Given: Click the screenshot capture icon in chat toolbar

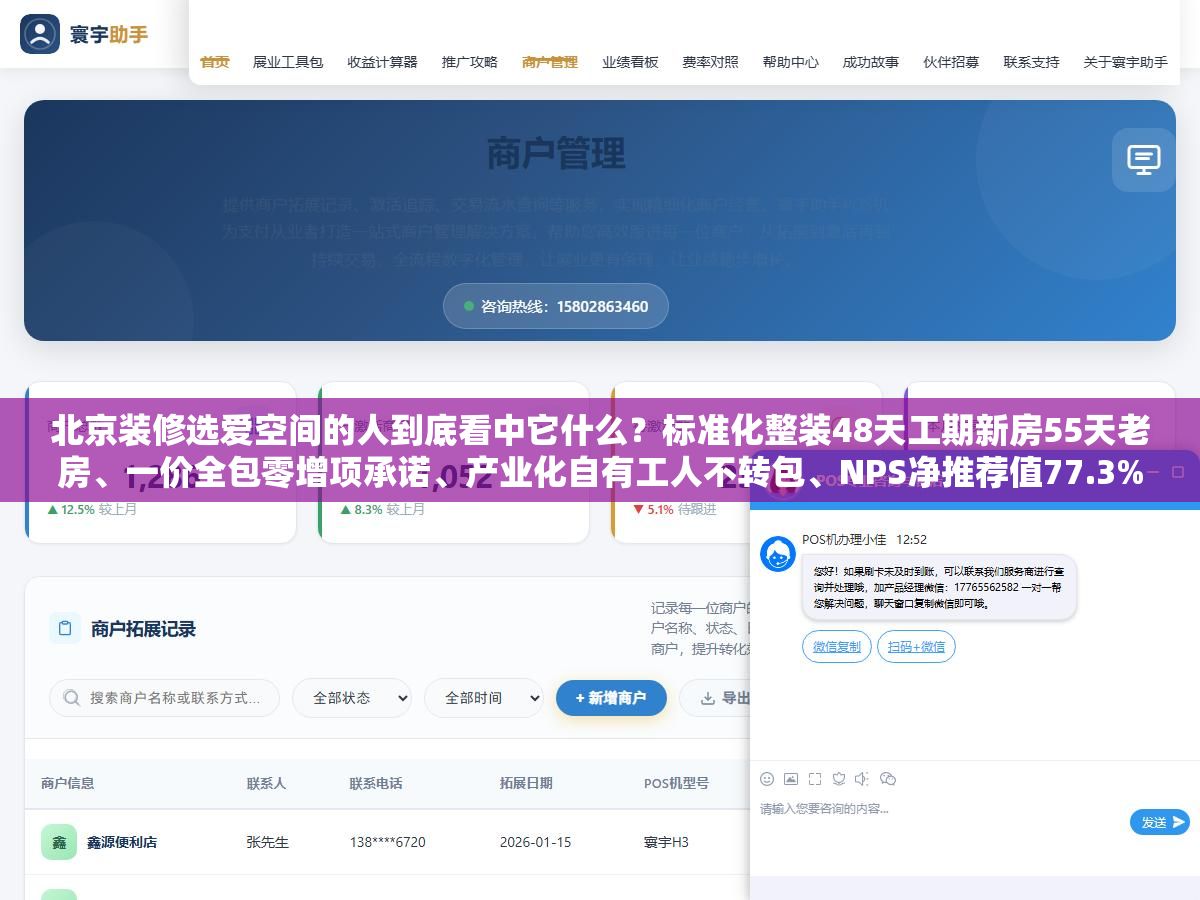Looking at the screenshot, I should tap(815, 778).
